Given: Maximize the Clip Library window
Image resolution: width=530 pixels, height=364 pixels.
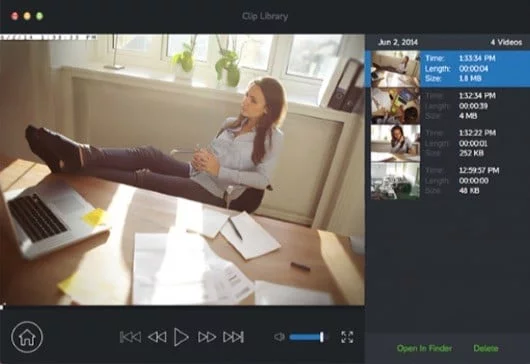Looking at the screenshot, I should pyautogui.click(x=40, y=16).
